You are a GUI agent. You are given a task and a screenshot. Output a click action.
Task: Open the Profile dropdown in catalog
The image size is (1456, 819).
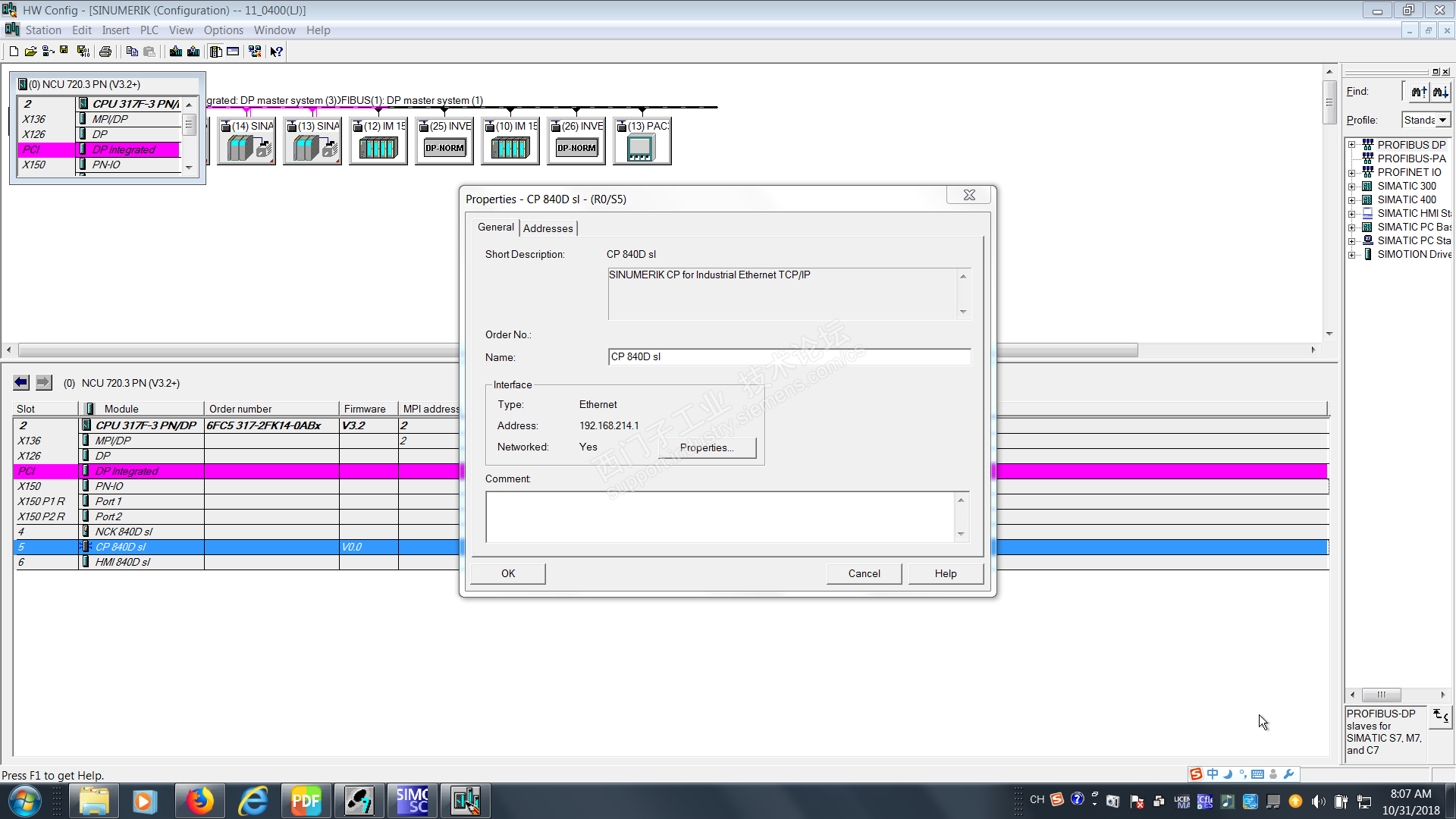1442,120
